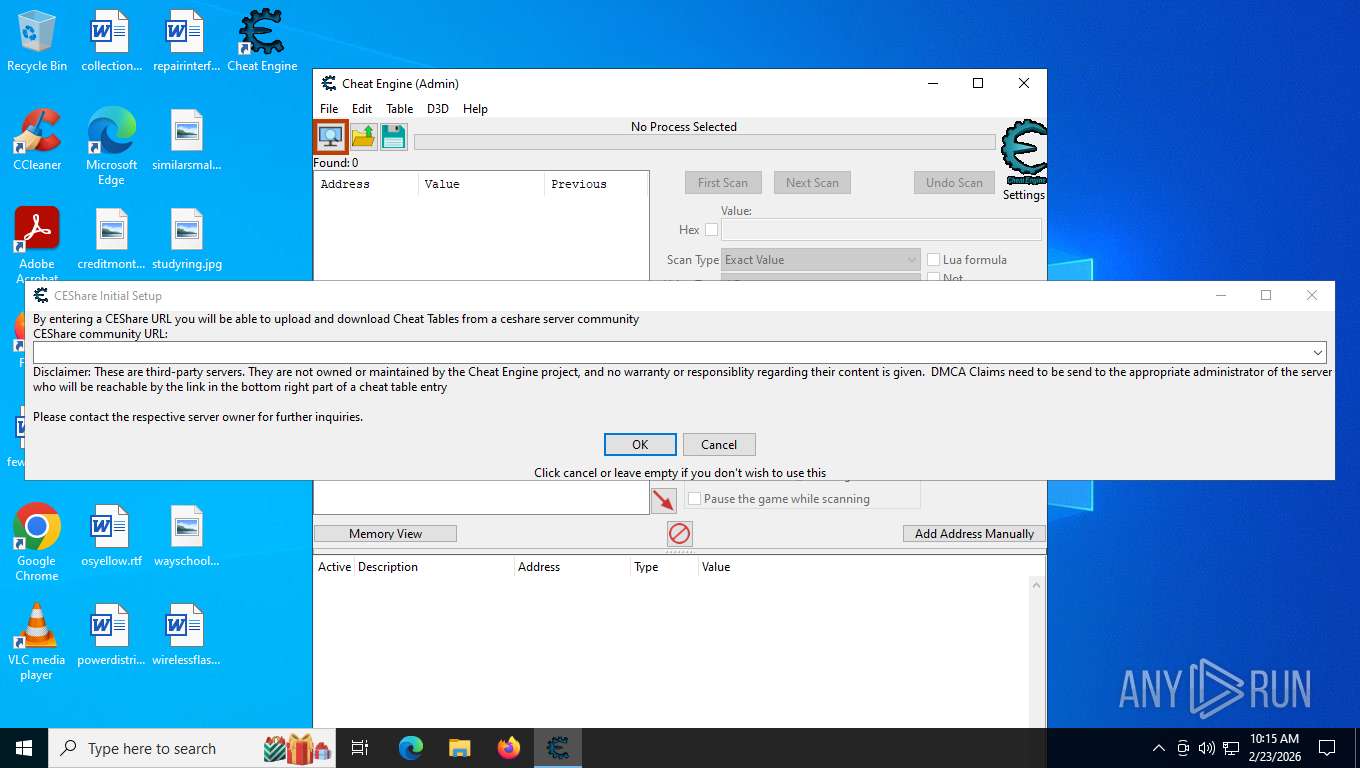Select the wirelessflas... document icon
The height and width of the screenshot is (768, 1360).
coord(187,635)
